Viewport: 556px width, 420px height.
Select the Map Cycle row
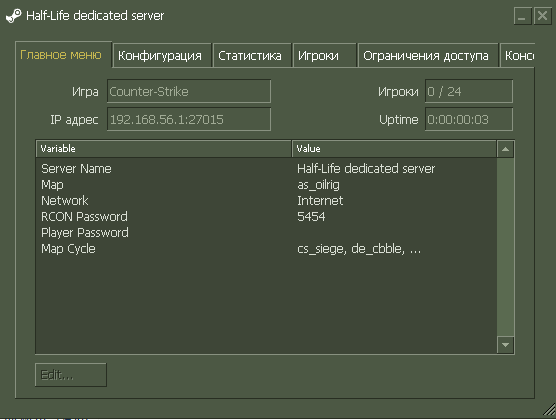click(x=266, y=249)
